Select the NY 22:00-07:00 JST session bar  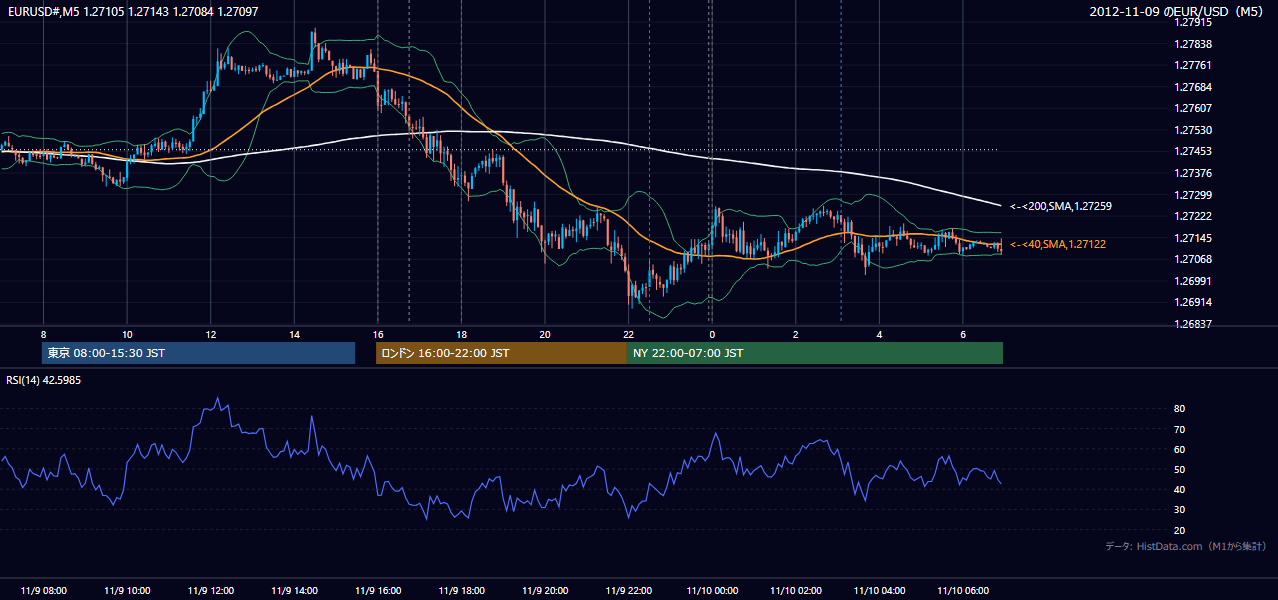point(815,353)
